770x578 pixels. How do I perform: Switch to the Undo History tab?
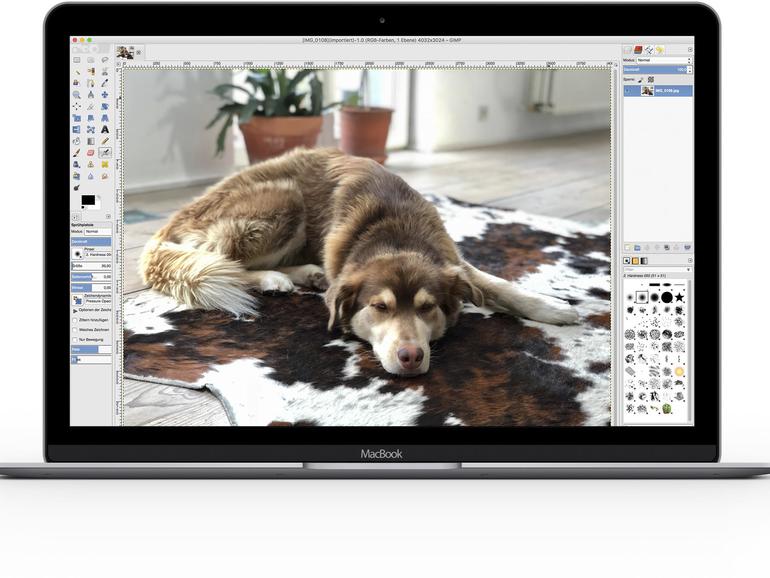660,50
